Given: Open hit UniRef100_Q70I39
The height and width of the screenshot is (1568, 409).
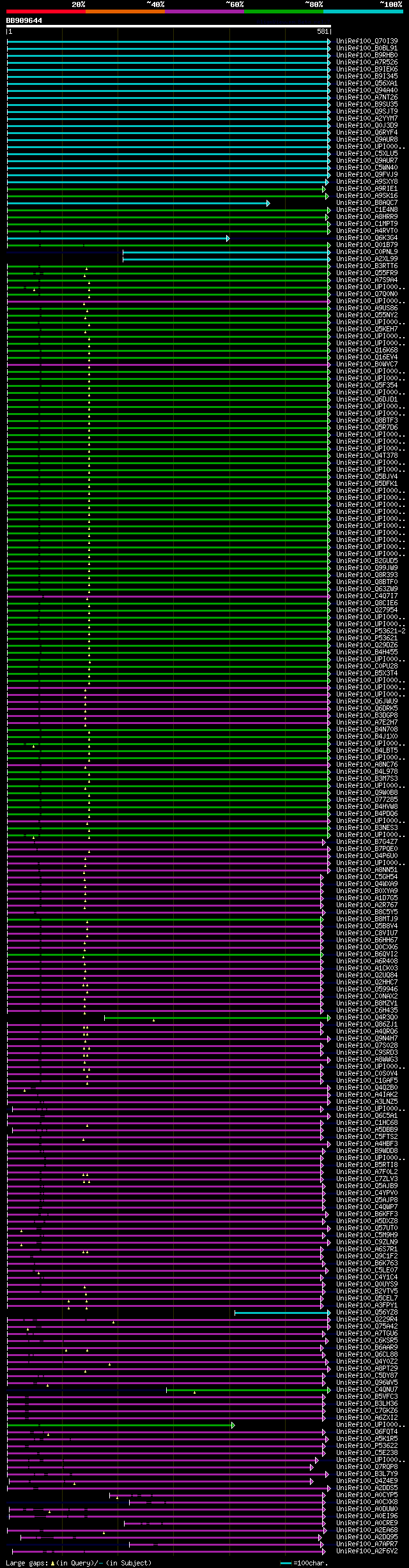Looking at the screenshot, I should tap(367, 41).
